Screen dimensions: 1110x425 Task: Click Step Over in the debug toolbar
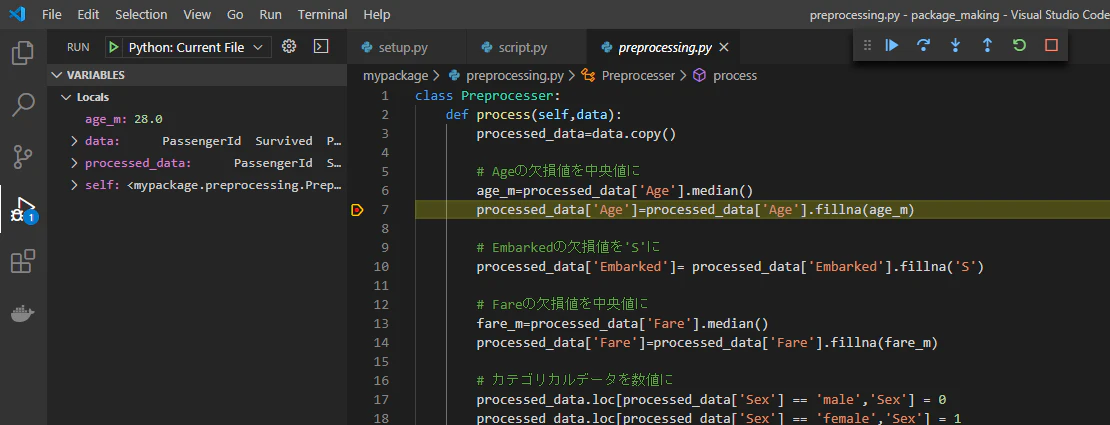[x=923, y=45]
